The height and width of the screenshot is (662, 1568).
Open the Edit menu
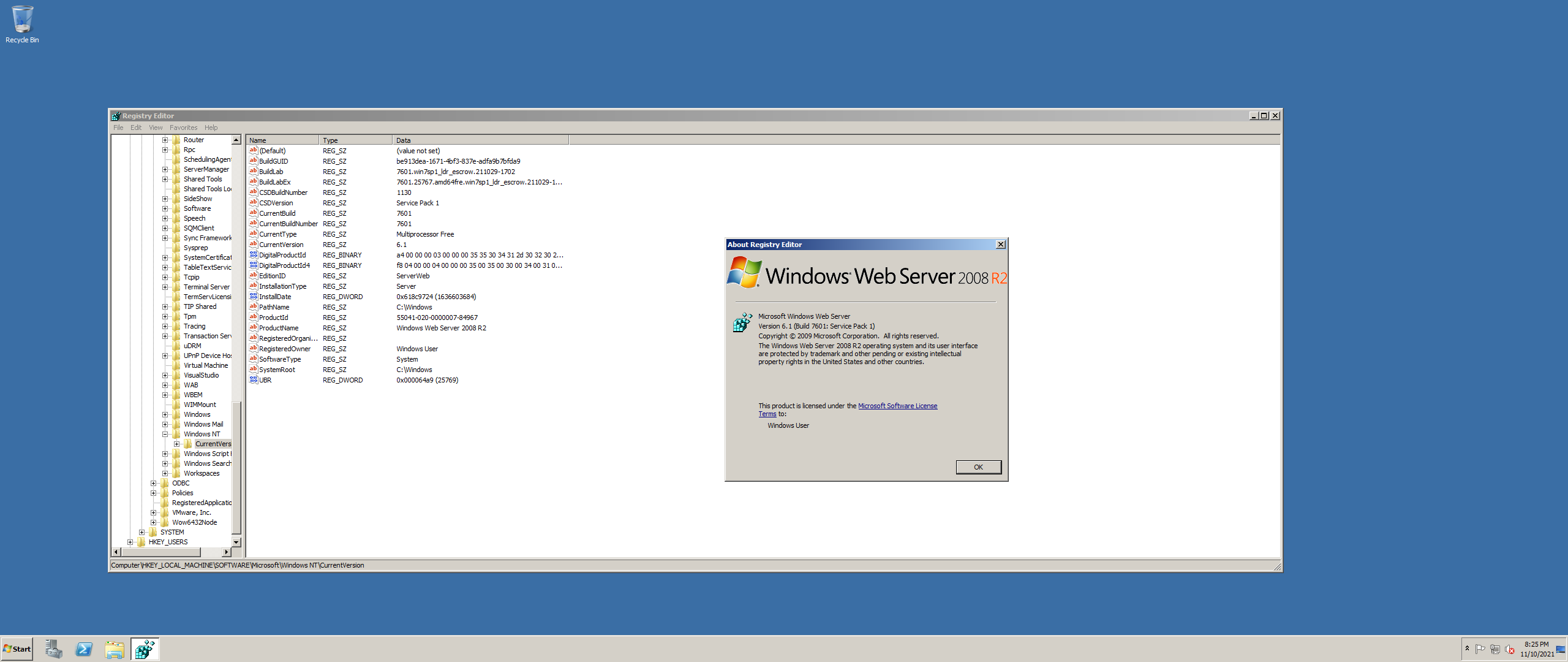click(136, 127)
